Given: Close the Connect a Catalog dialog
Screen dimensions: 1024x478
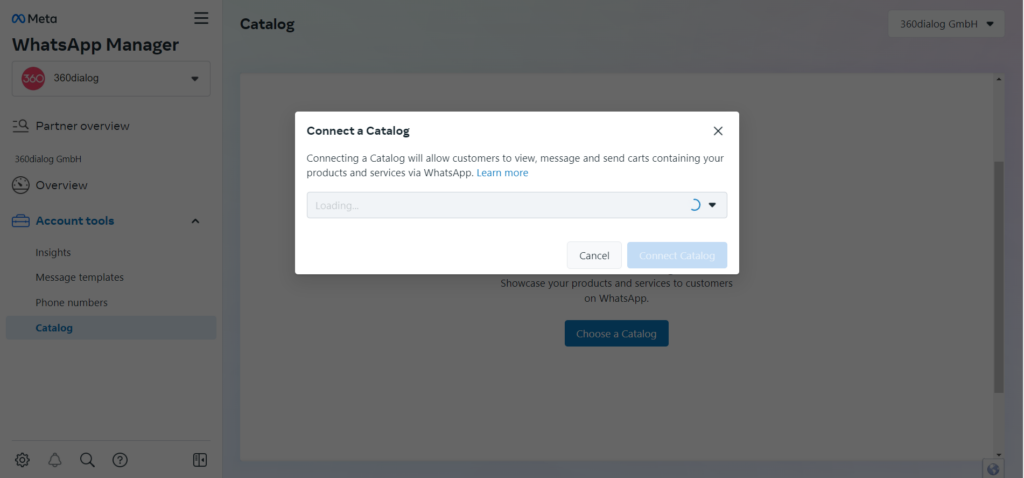Looking at the screenshot, I should (x=718, y=131).
